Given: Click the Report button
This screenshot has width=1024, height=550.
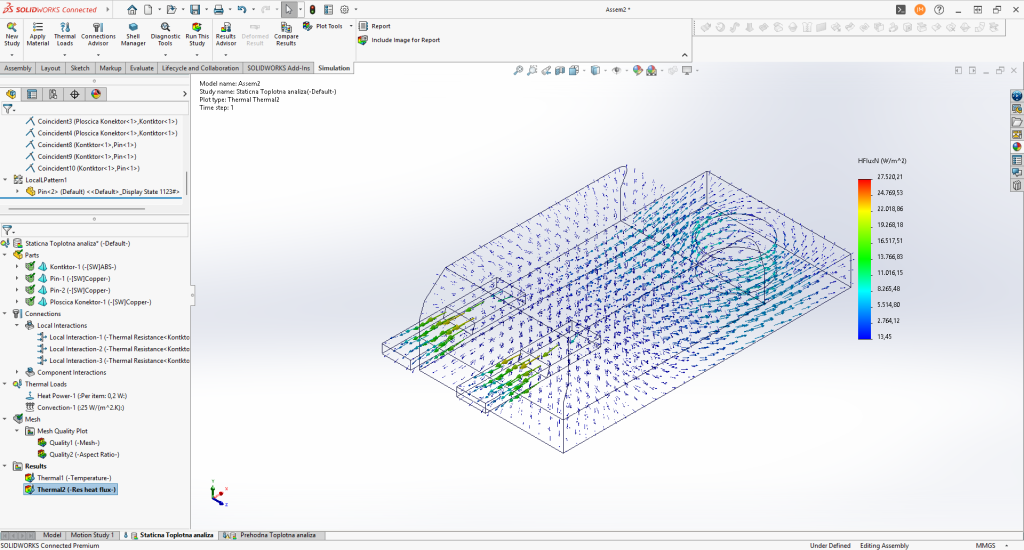Looking at the screenshot, I should tap(374, 26).
